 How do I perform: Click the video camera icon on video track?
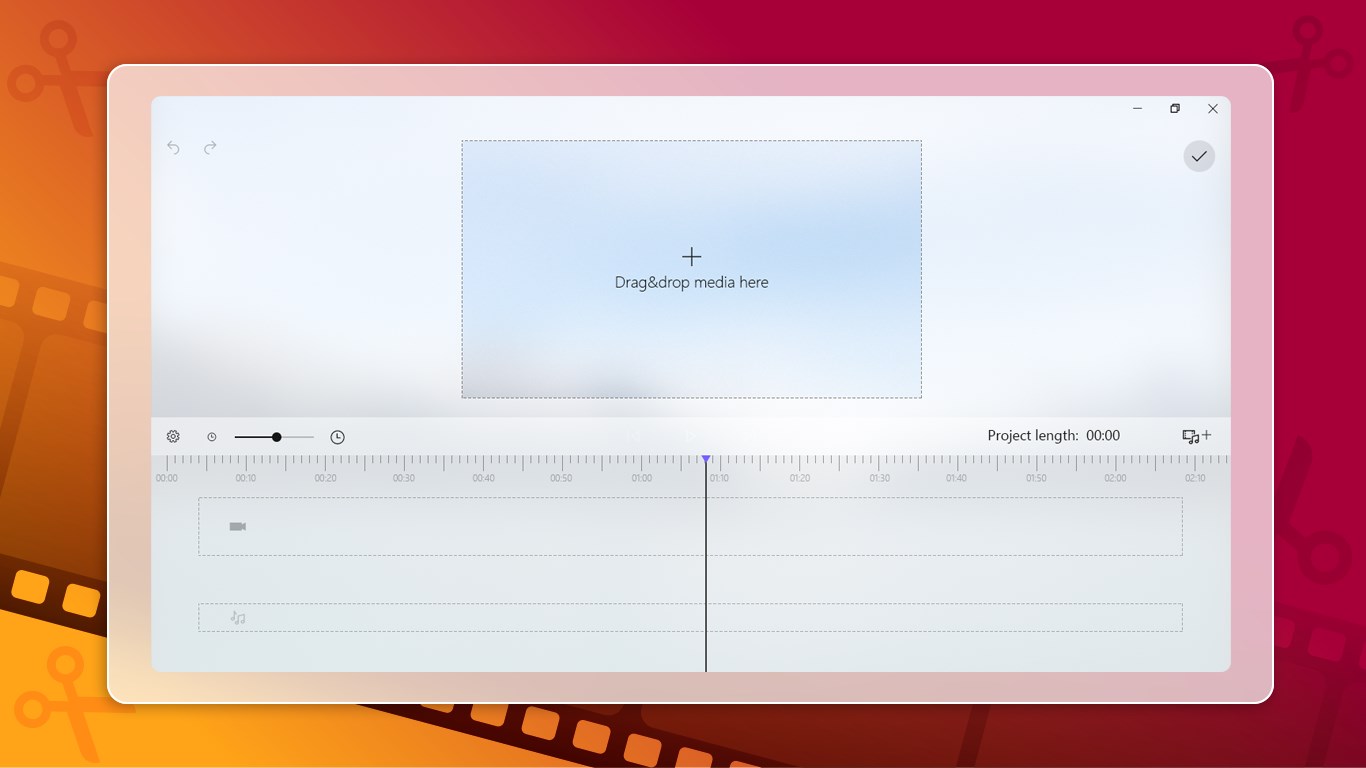tap(236, 526)
